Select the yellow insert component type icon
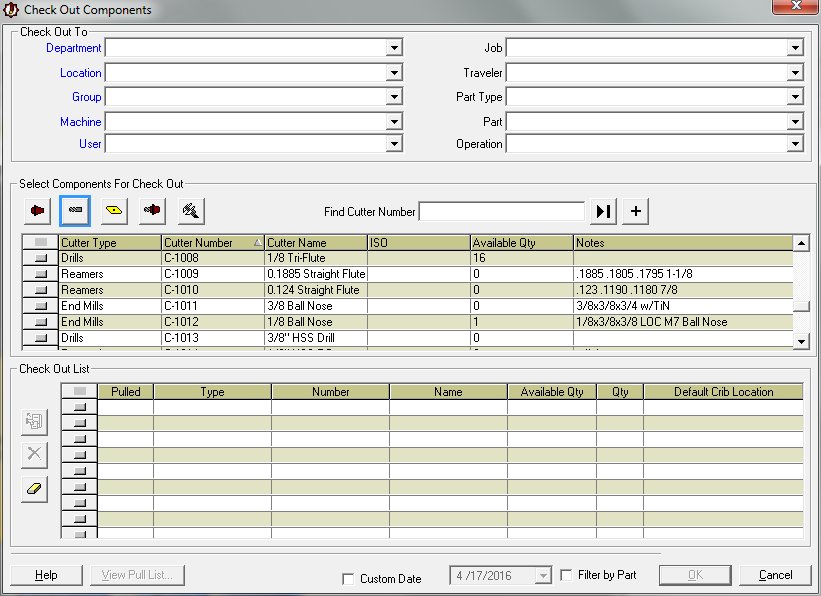The image size is (821, 596). tap(114, 211)
